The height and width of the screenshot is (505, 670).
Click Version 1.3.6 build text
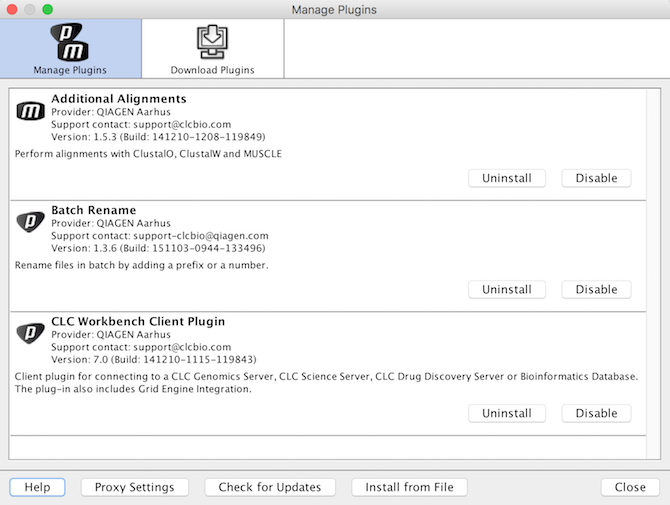tap(158, 248)
